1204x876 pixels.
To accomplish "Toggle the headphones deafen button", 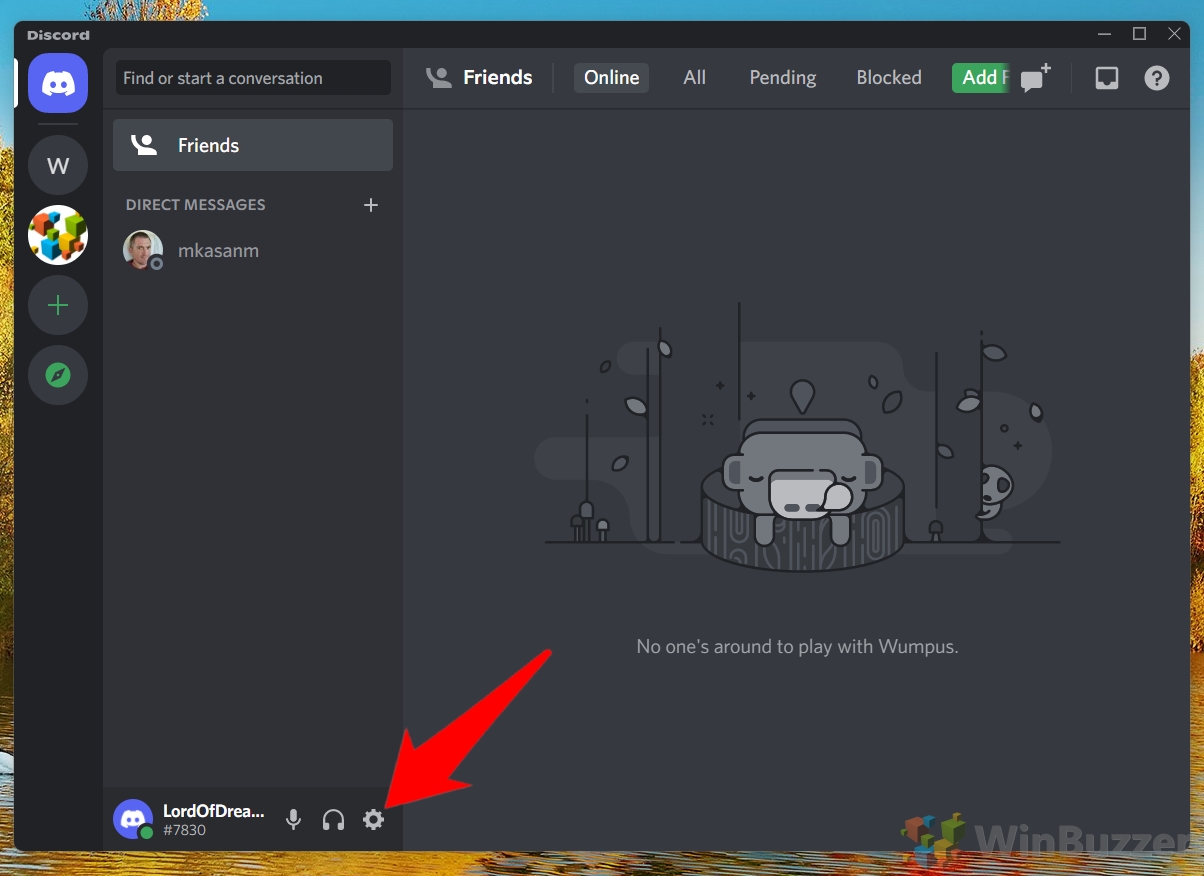I will (x=333, y=820).
